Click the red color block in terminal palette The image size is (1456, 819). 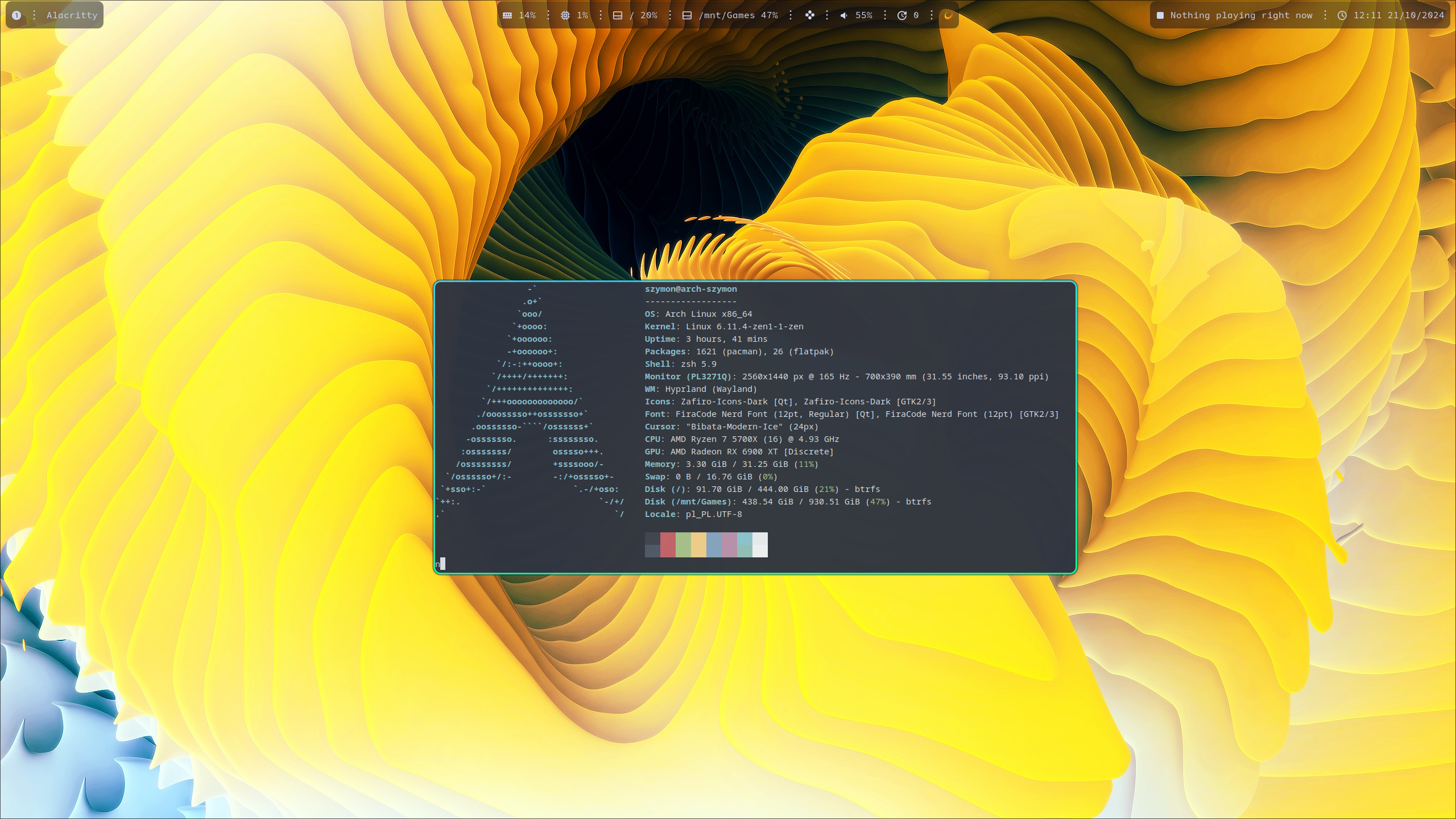(668, 545)
